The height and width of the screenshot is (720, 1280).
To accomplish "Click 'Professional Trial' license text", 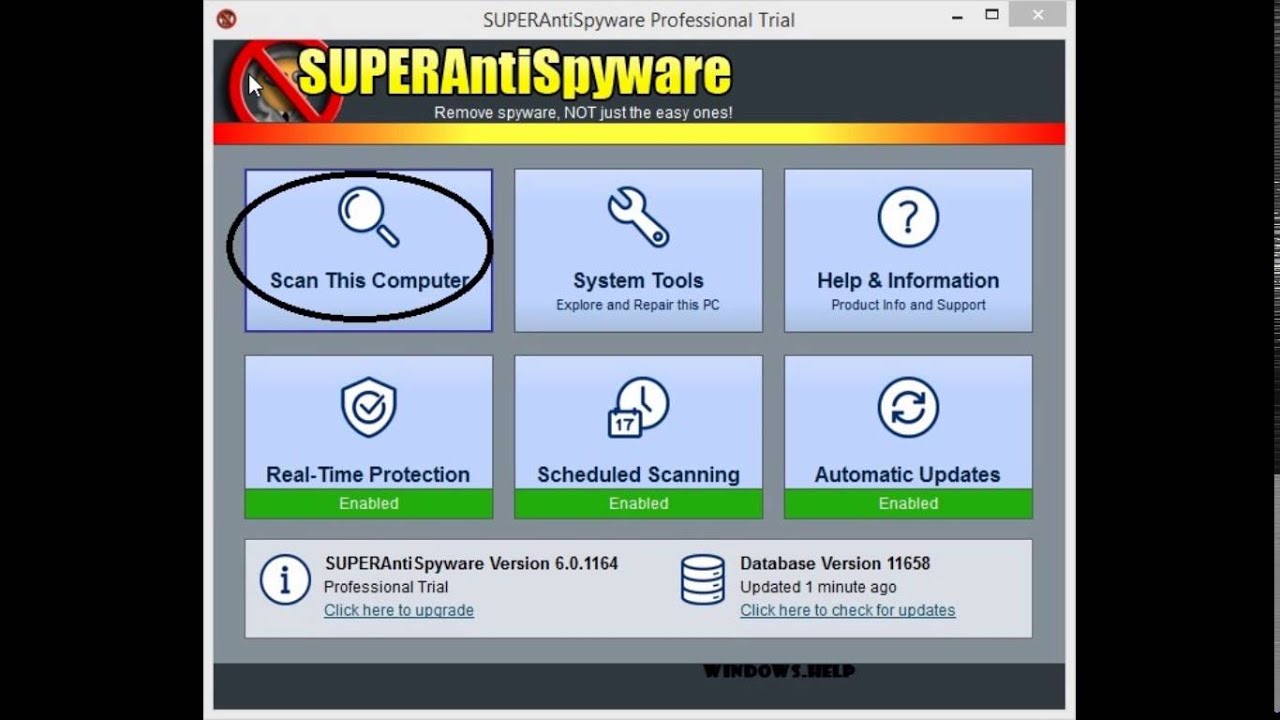I will [386, 587].
